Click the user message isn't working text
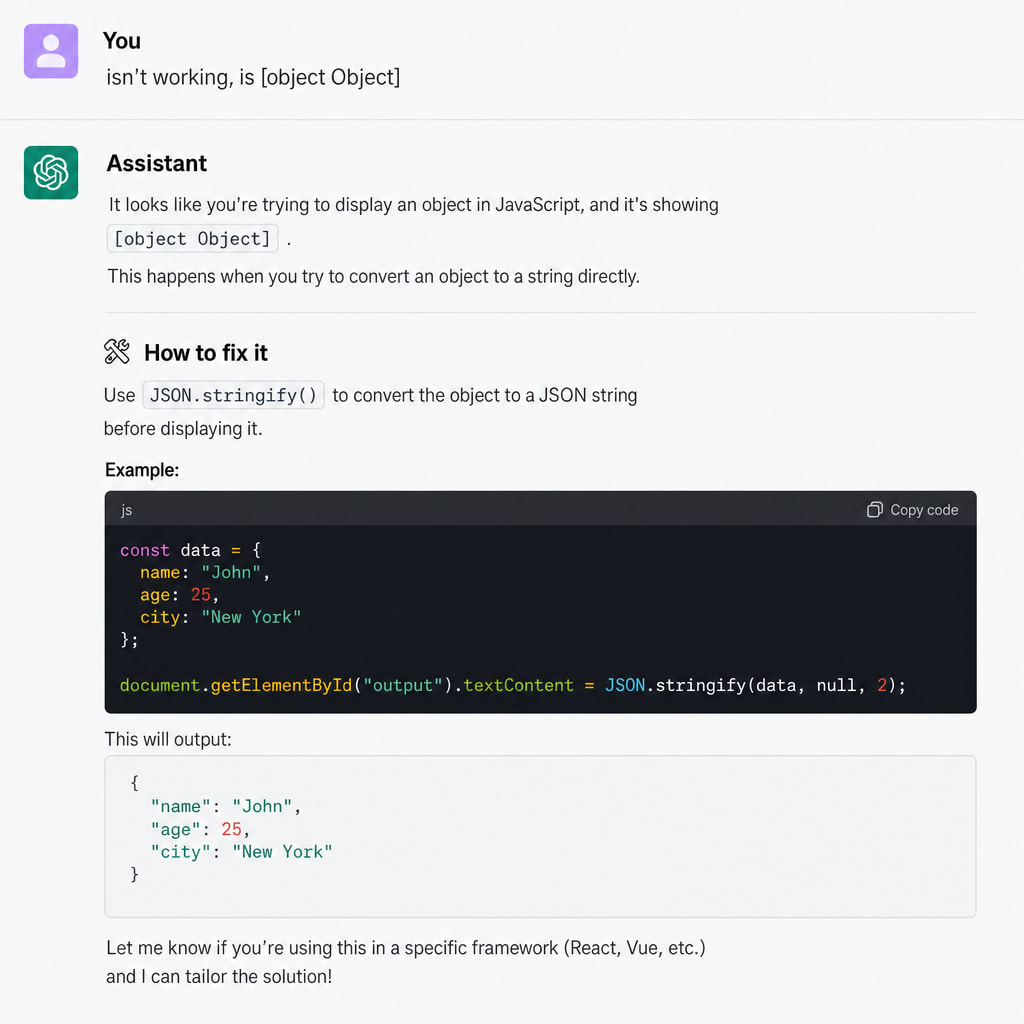Image resolution: width=1024 pixels, height=1024 pixels. pyautogui.click(x=253, y=77)
